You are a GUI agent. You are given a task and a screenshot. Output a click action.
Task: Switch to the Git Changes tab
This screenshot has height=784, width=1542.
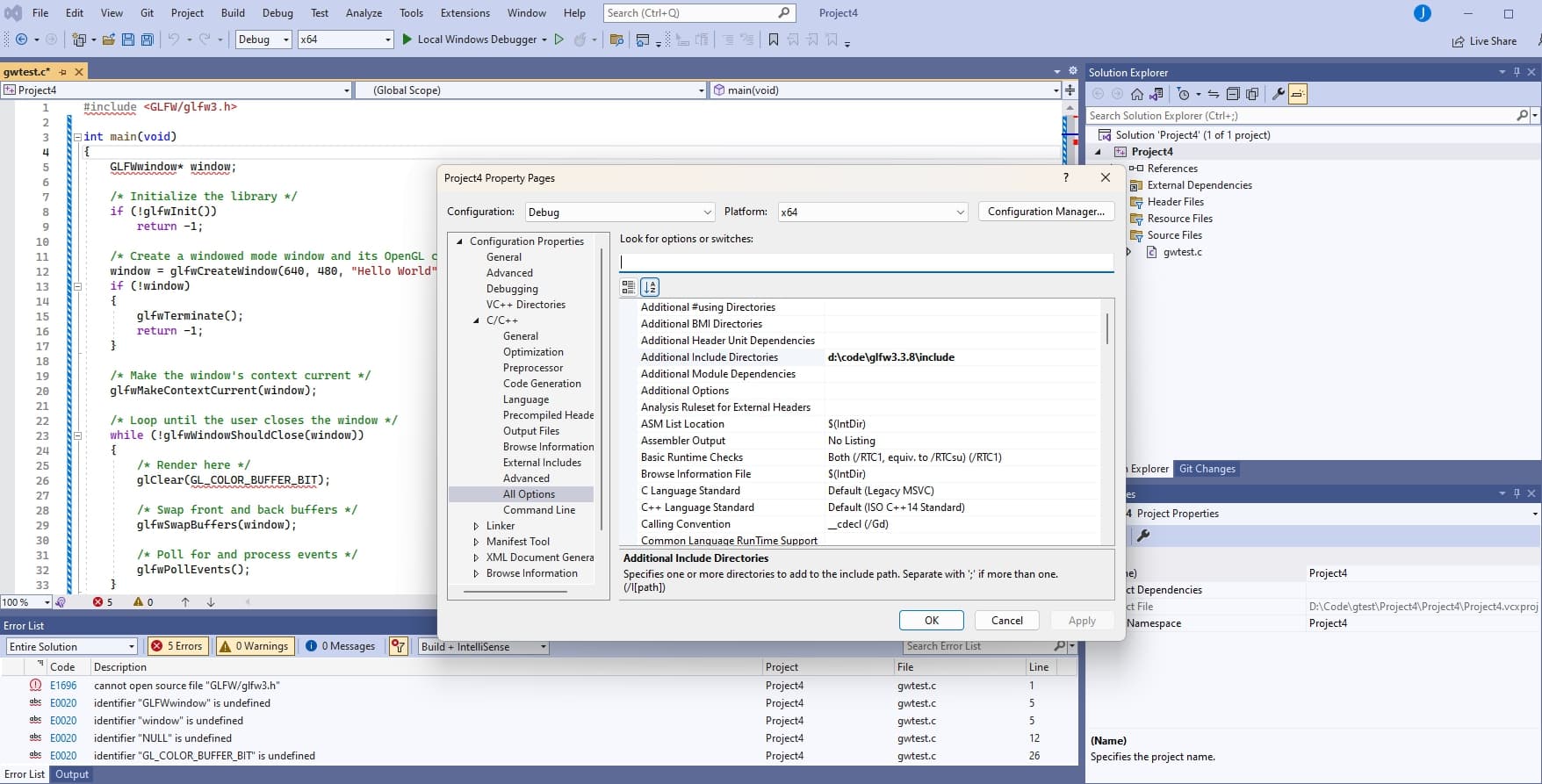pyautogui.click(x=1207, y=469)
